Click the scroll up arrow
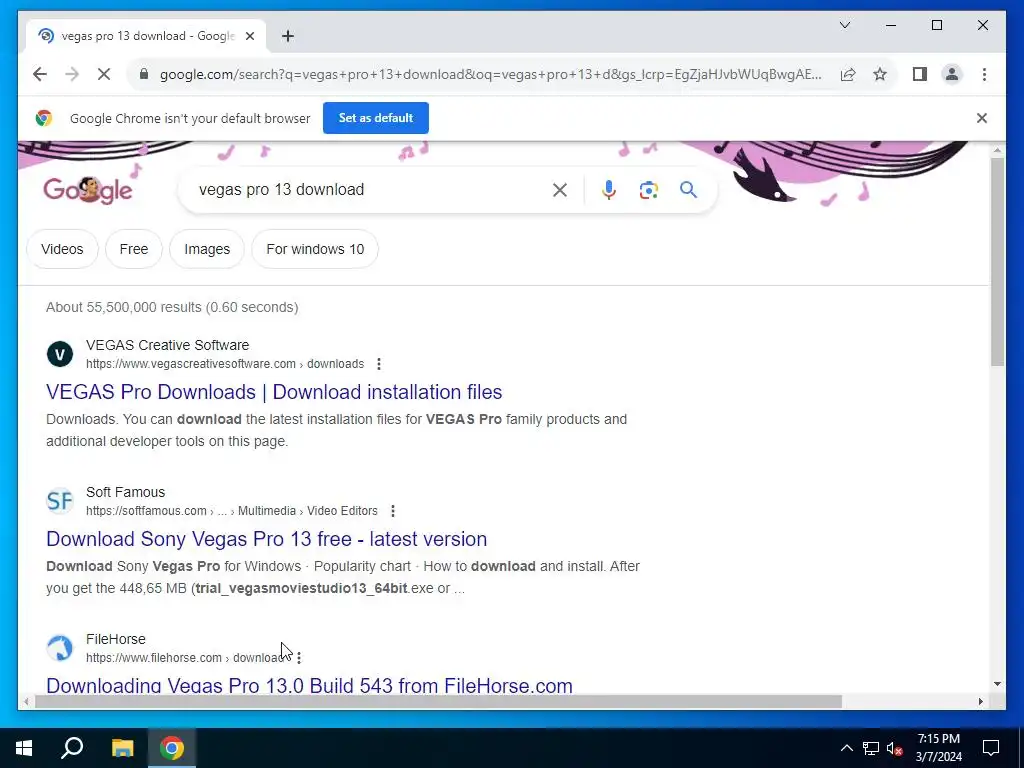 (x=997, y=150)
